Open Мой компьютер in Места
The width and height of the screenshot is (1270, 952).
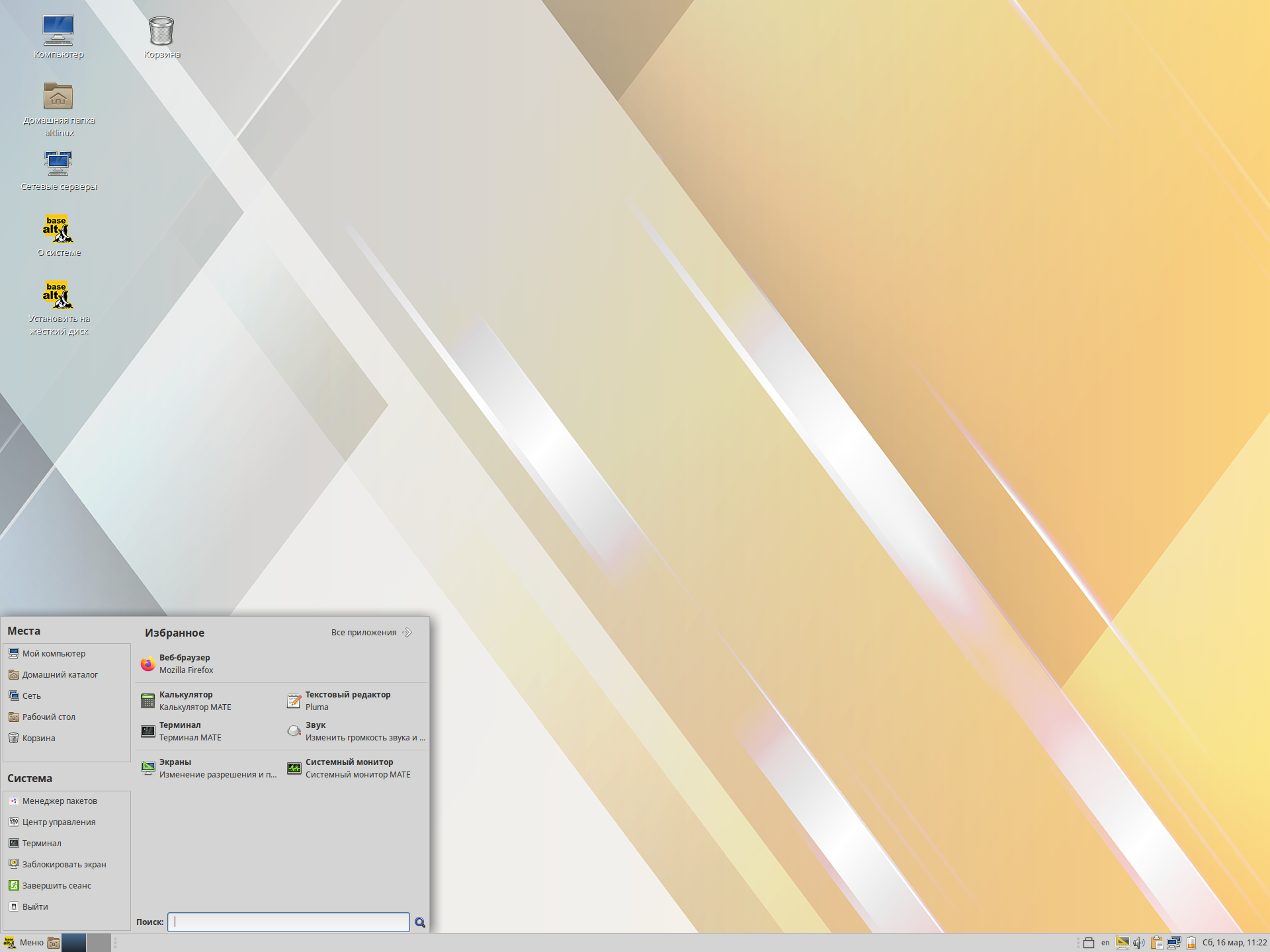pyautogui.click(x=67, y=653)
